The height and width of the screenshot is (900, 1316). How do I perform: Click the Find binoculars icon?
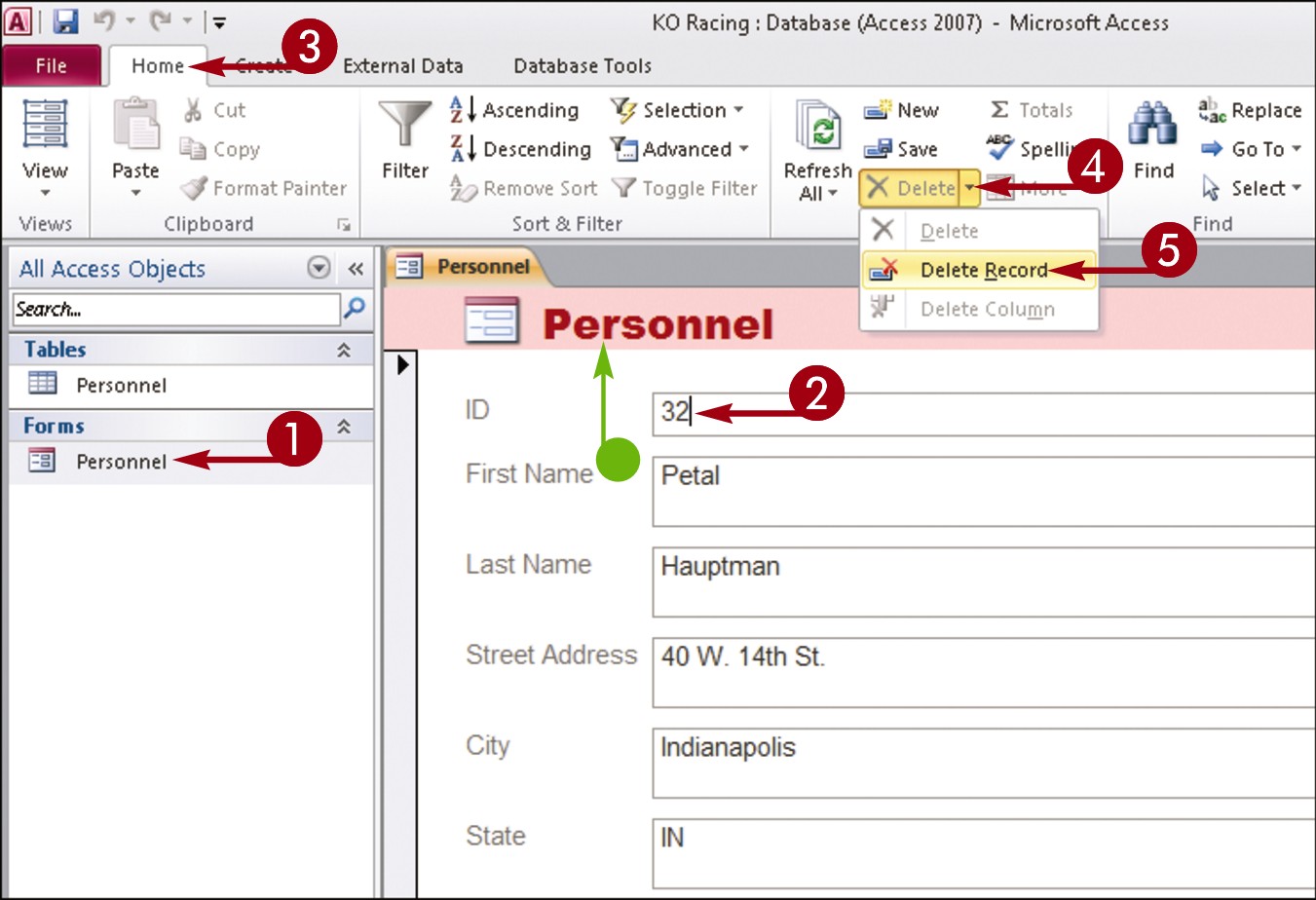[x=1153, y=125]
